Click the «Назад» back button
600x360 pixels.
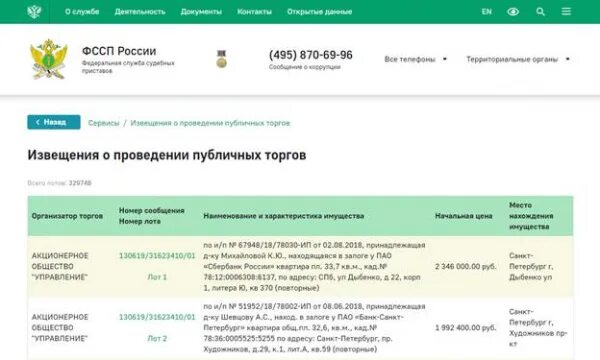pos(54,122)
